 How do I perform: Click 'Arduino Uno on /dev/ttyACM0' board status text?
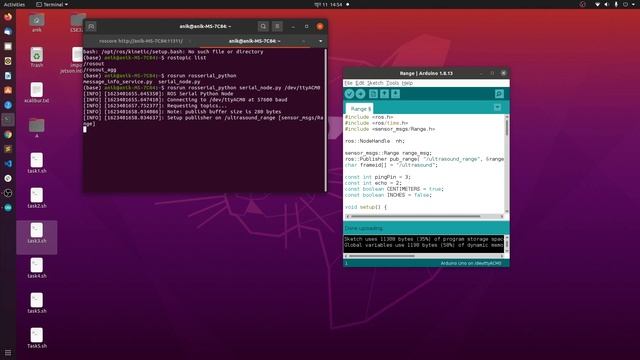pos(471,264)
